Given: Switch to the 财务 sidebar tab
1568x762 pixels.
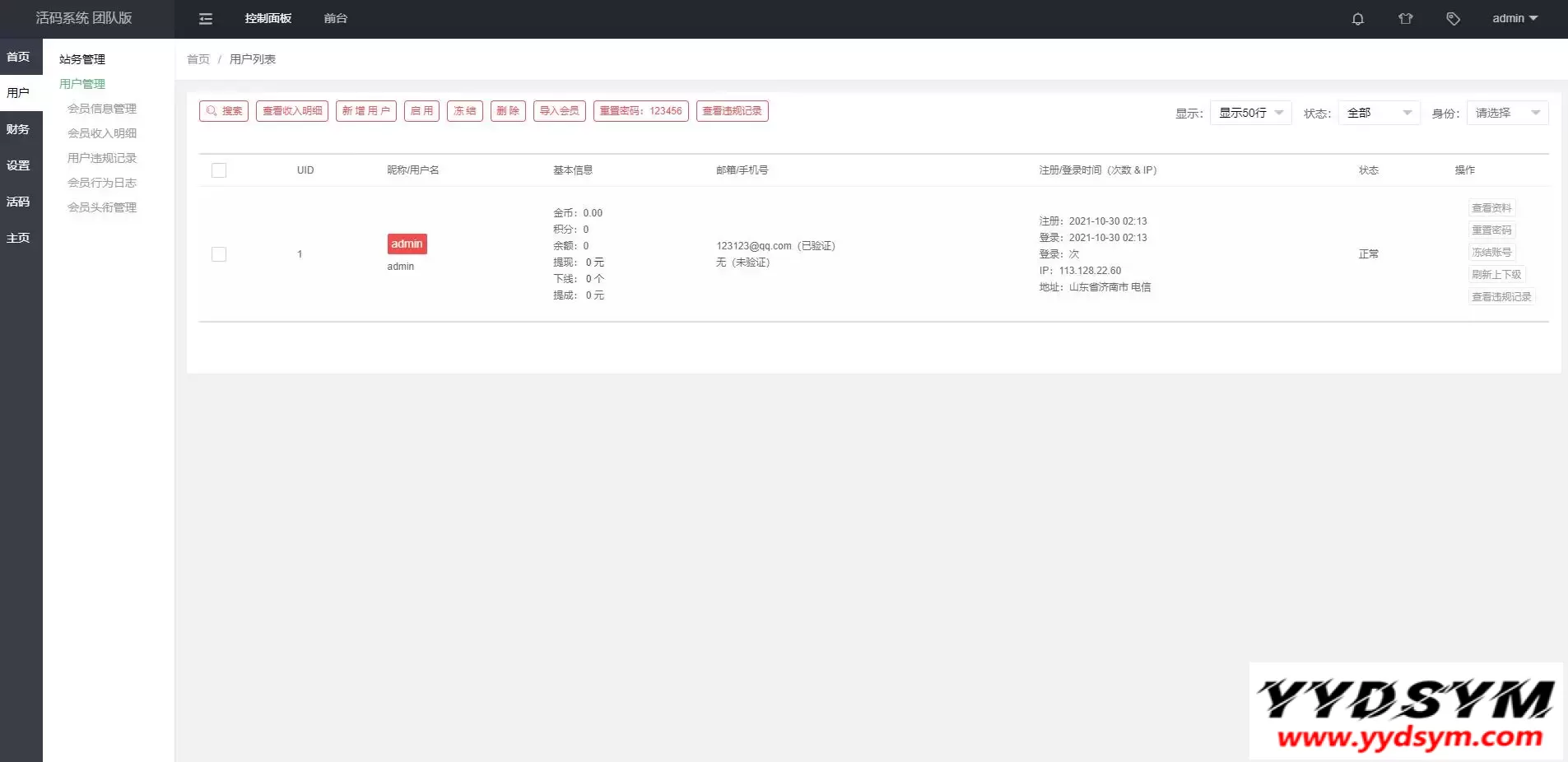Looking at the screenshot, I should click(x=18, y=129).
